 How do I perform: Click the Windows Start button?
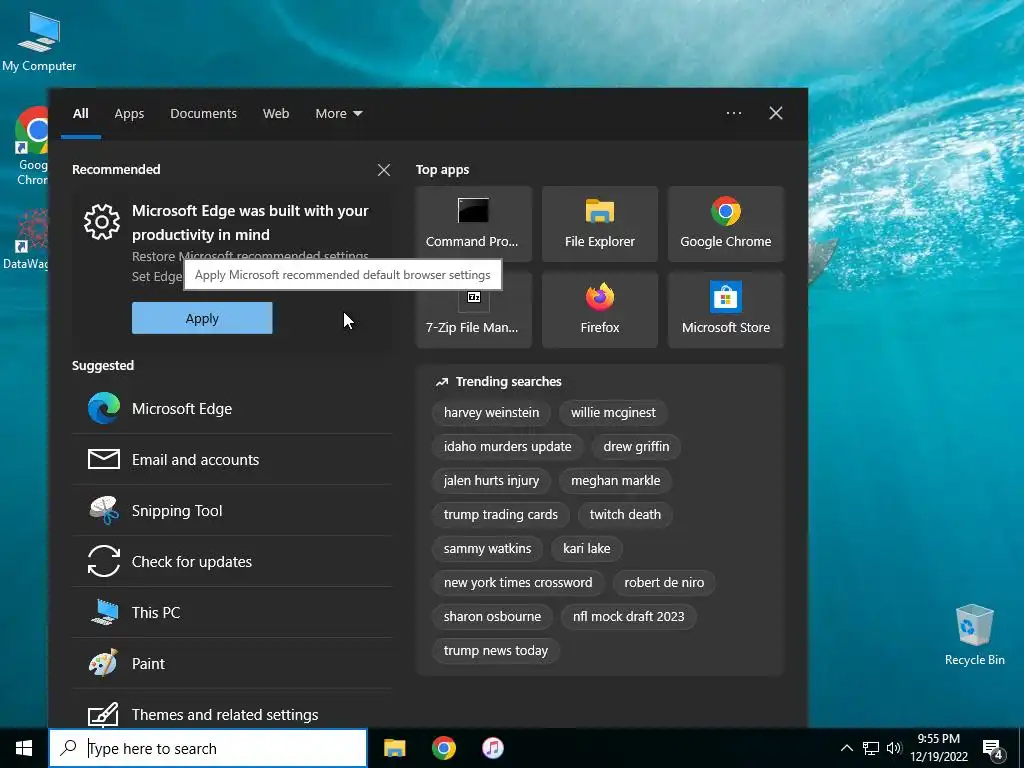pos(24,748)
